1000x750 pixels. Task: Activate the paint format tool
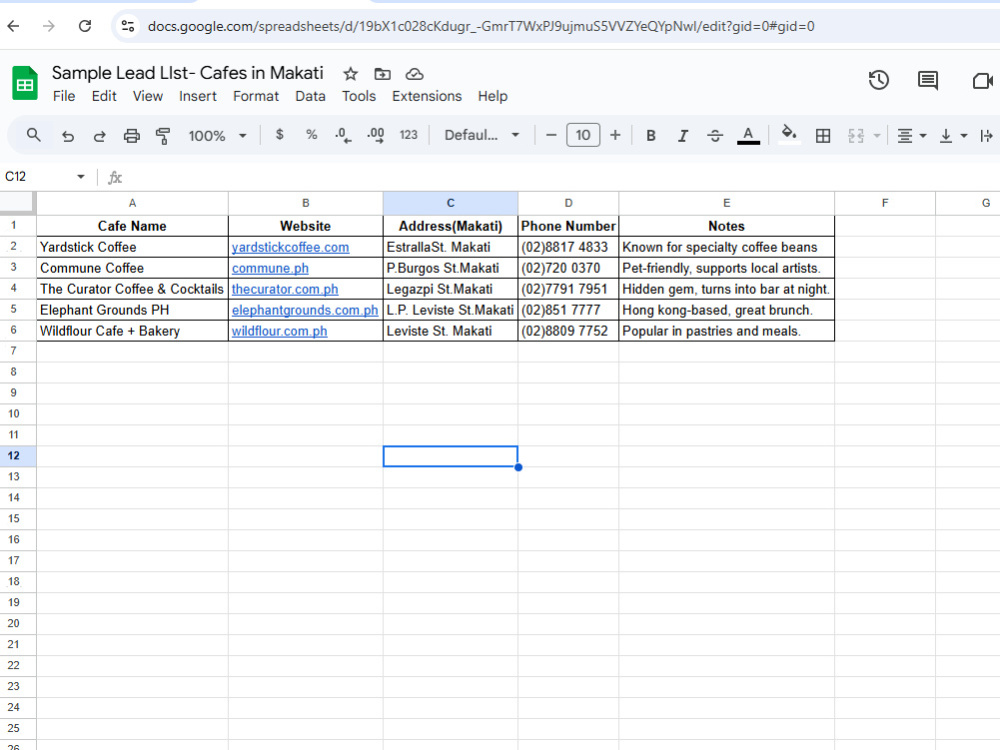163,136
